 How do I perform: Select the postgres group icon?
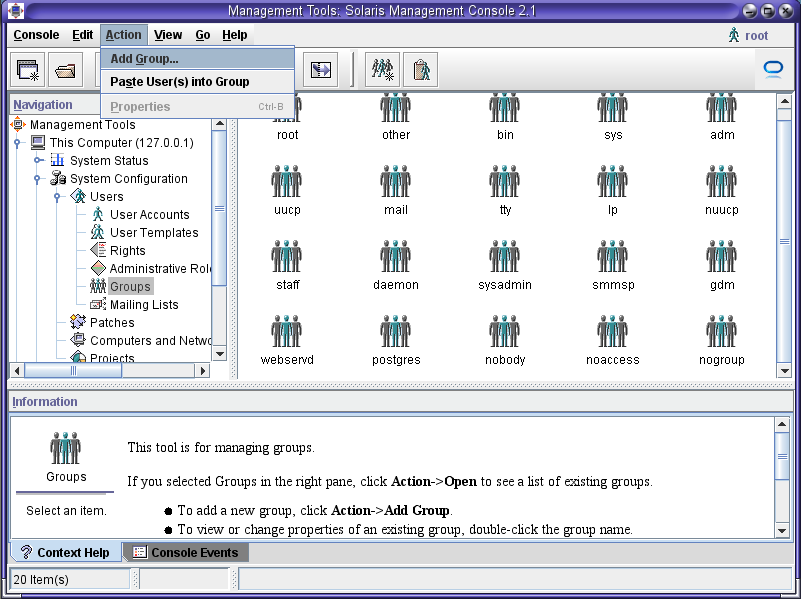[x=395, y=331]
